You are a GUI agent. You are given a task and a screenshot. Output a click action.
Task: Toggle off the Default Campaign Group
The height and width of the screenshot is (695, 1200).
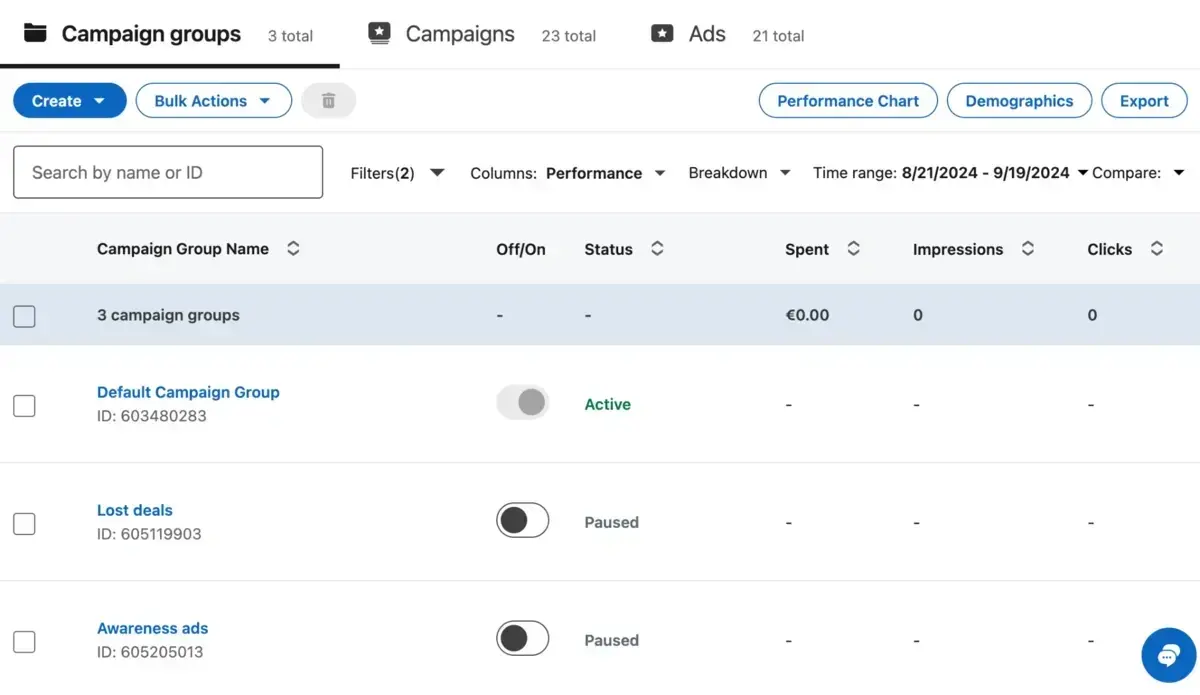click(x=522, y=402)
